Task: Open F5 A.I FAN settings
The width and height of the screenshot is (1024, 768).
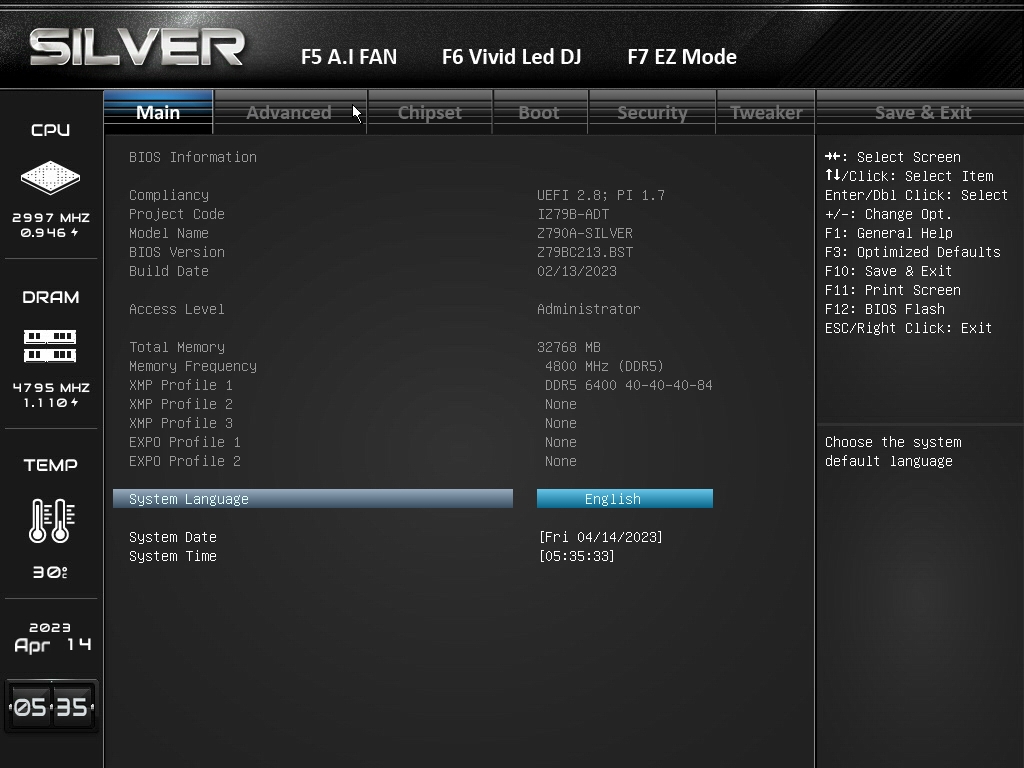Action: pos(349,57)
